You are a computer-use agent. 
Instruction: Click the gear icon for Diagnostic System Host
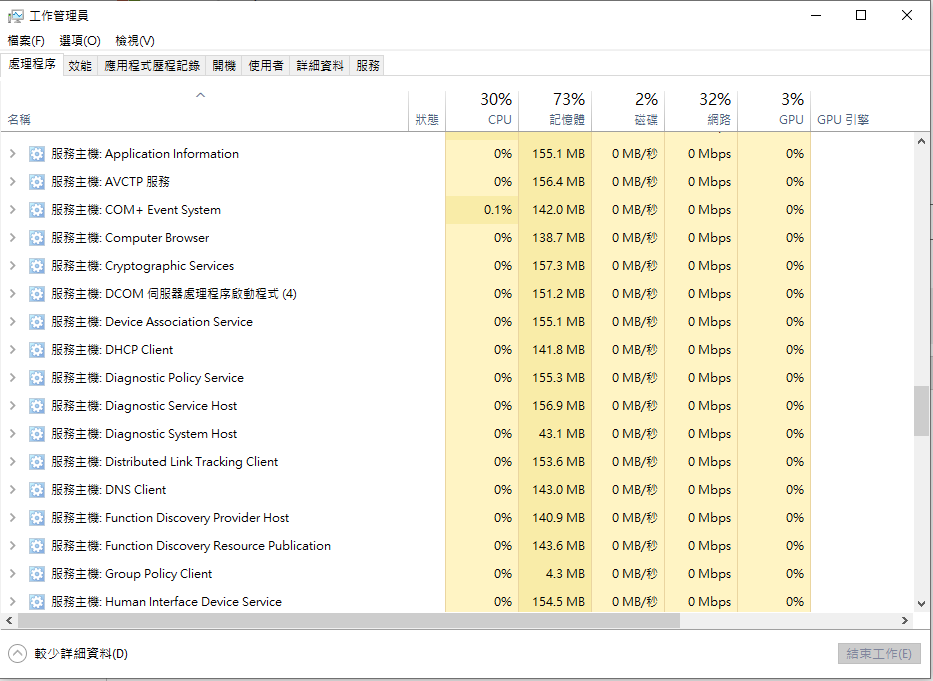(x=37, y=434)
